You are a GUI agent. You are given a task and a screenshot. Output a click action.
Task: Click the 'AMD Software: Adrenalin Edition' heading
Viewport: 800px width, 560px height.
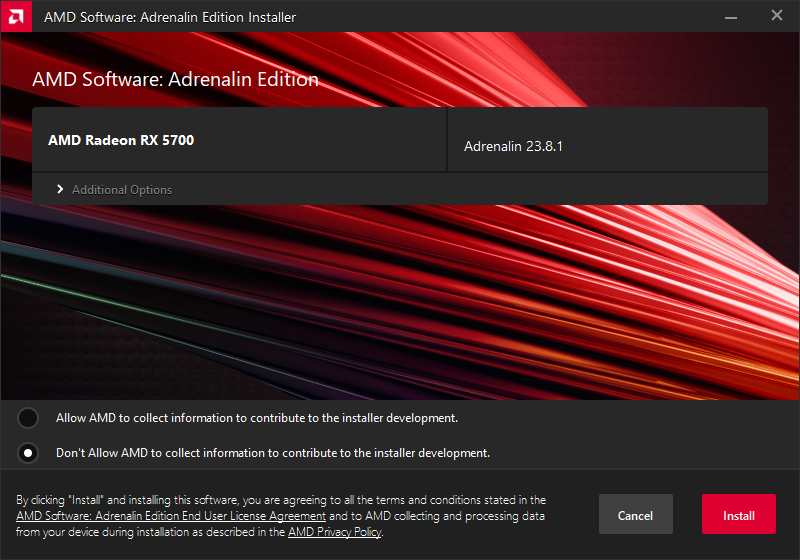coord(175,80)
